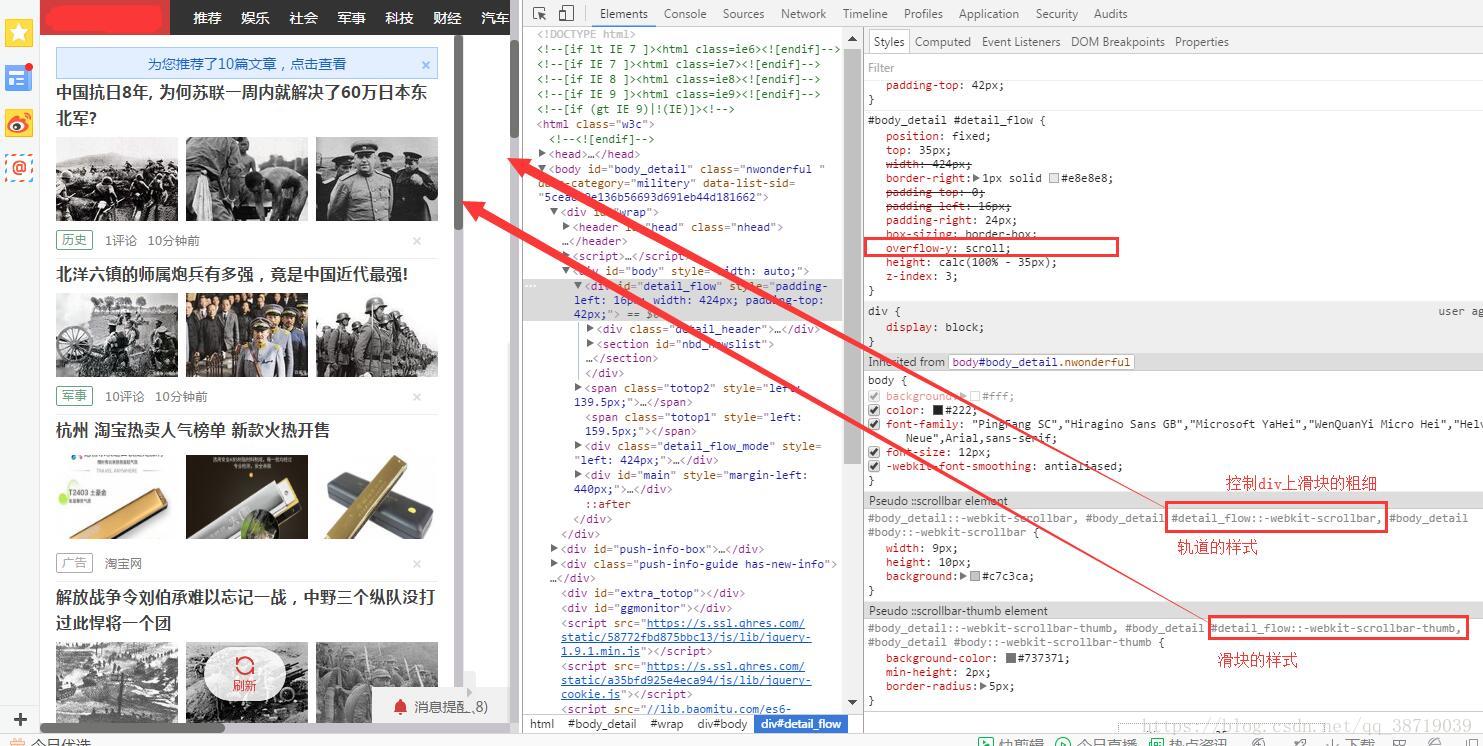Expand the header id="head" element
1483x746 pixels.
(567, 227)
